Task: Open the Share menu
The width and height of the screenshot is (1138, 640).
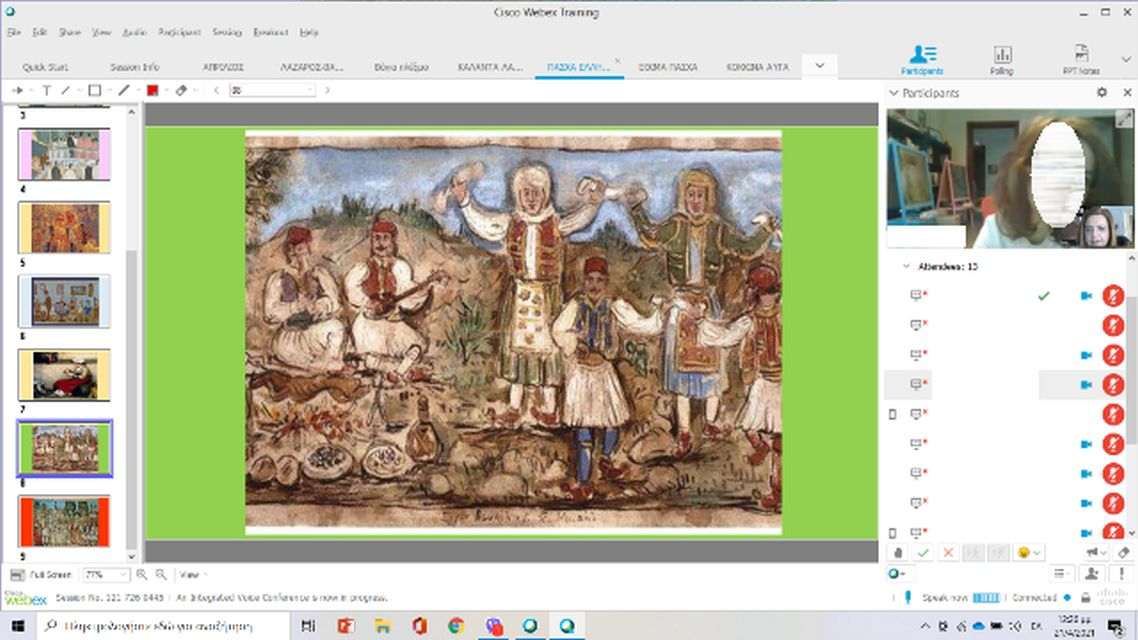Action: click(x=70, y=32)
